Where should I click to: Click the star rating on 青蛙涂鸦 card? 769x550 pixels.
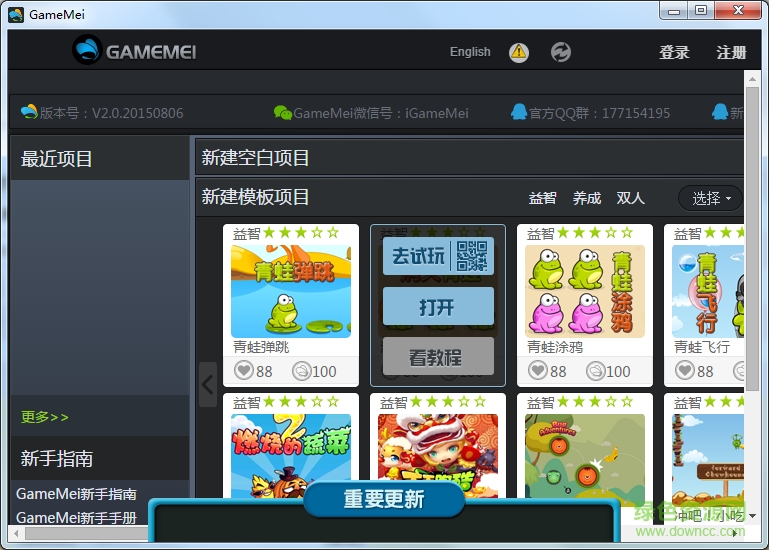coord(595,233)
